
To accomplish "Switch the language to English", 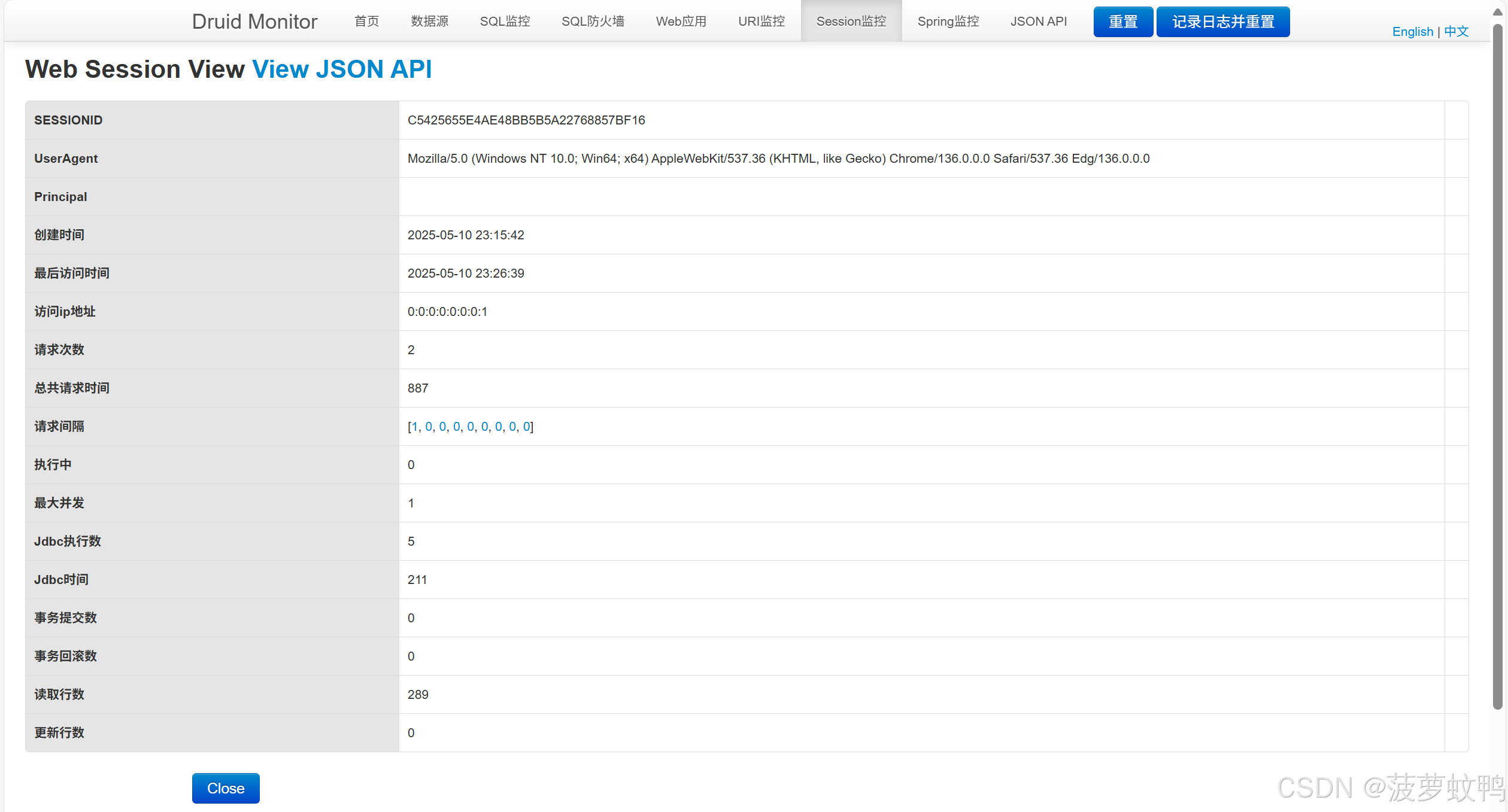I will tap(1412, 32).
